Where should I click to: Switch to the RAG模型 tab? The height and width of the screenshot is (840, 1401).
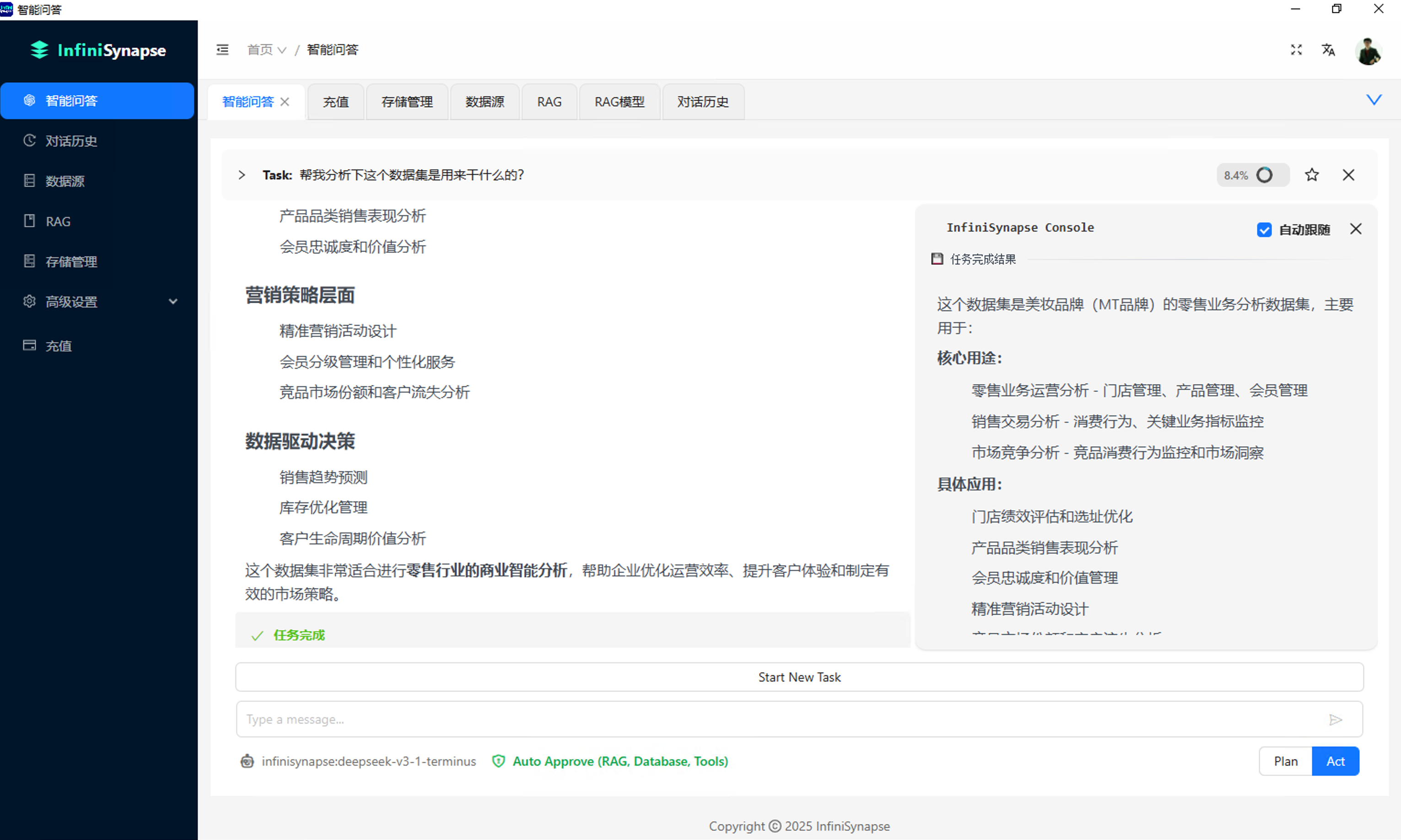[x=619, y=102]
